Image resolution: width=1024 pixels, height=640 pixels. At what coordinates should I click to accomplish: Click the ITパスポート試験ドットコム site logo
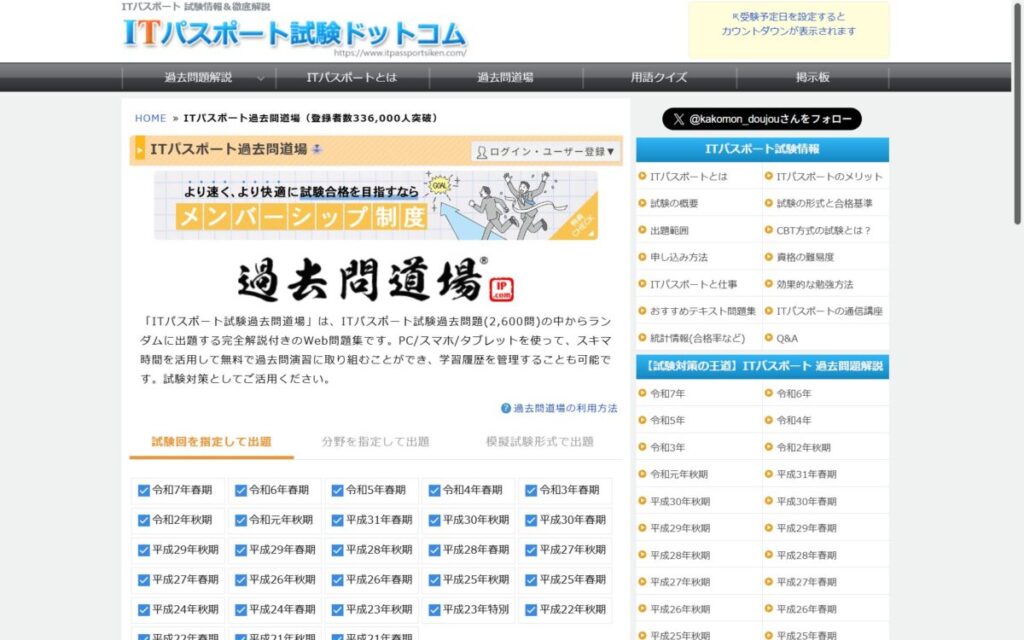[295, 33]
